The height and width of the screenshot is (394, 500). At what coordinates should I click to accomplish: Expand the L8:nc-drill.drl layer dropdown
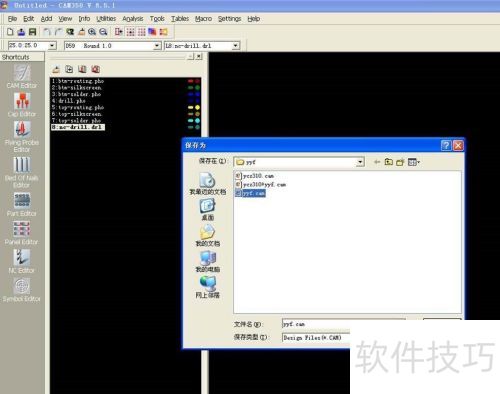click(236, 46)
